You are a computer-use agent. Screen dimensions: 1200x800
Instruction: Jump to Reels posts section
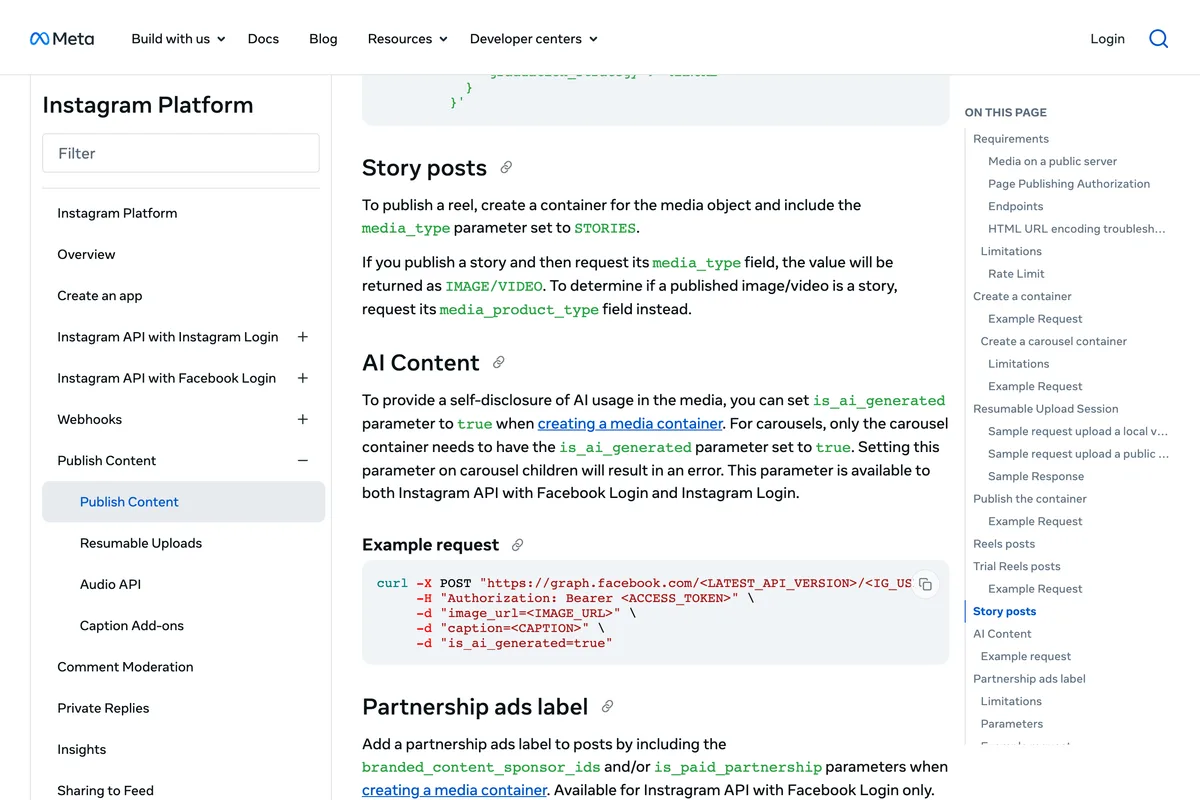click(1004, 544)
